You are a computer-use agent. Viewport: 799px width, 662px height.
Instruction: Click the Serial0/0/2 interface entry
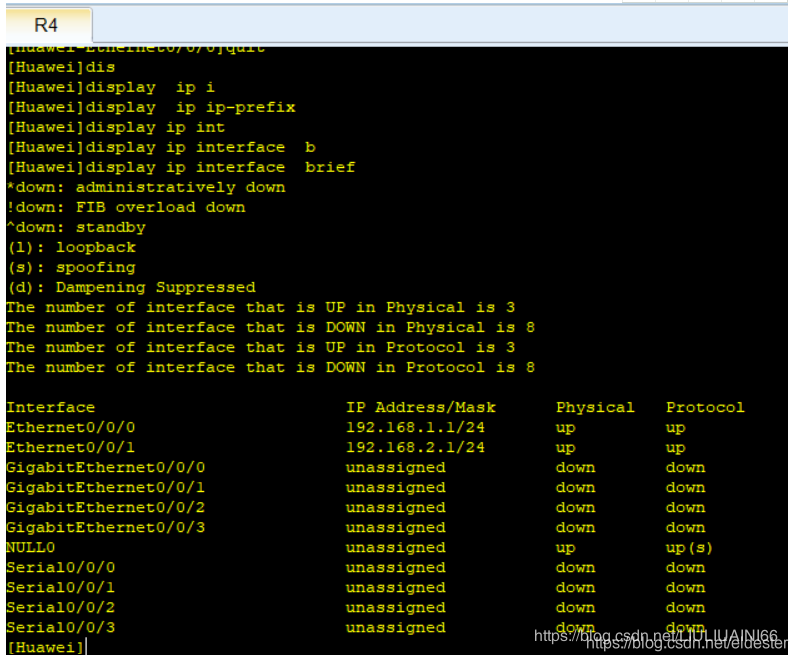[61, 607]
